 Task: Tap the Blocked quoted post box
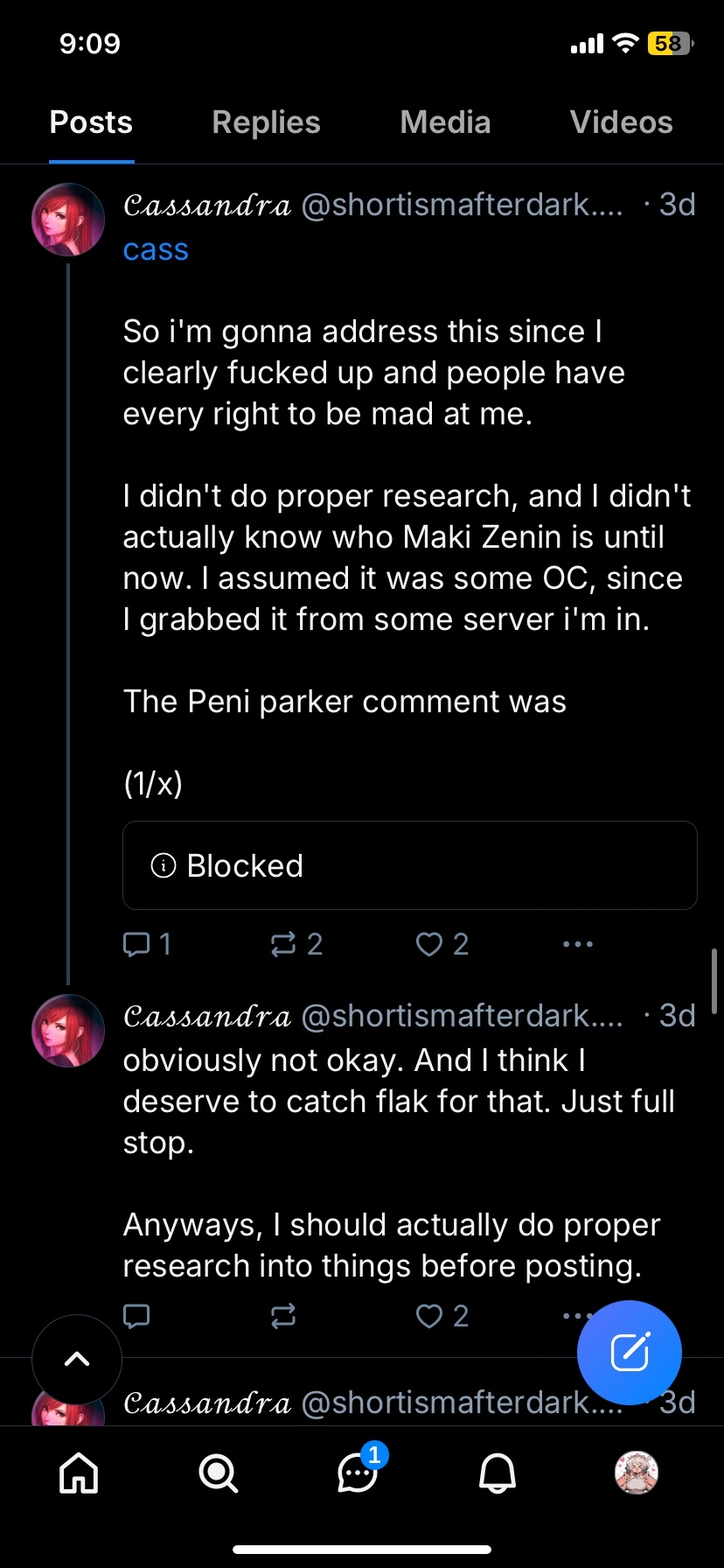[x=409, y=865]
